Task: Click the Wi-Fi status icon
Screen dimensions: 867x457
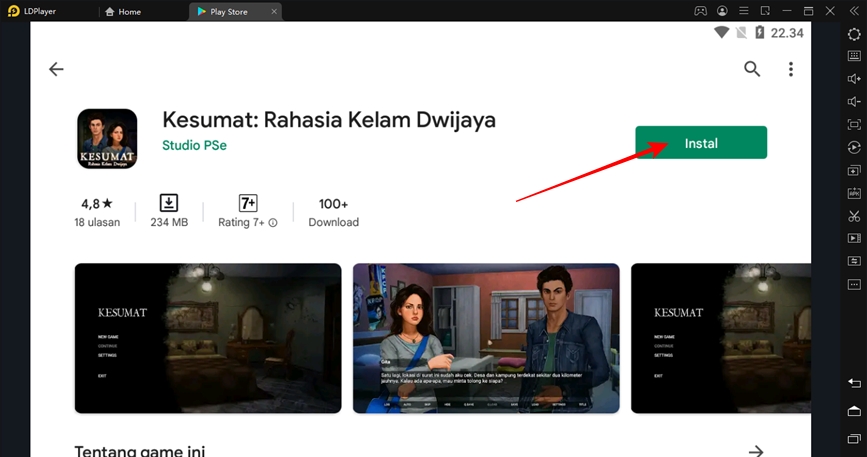Action: tap(721, 33)
